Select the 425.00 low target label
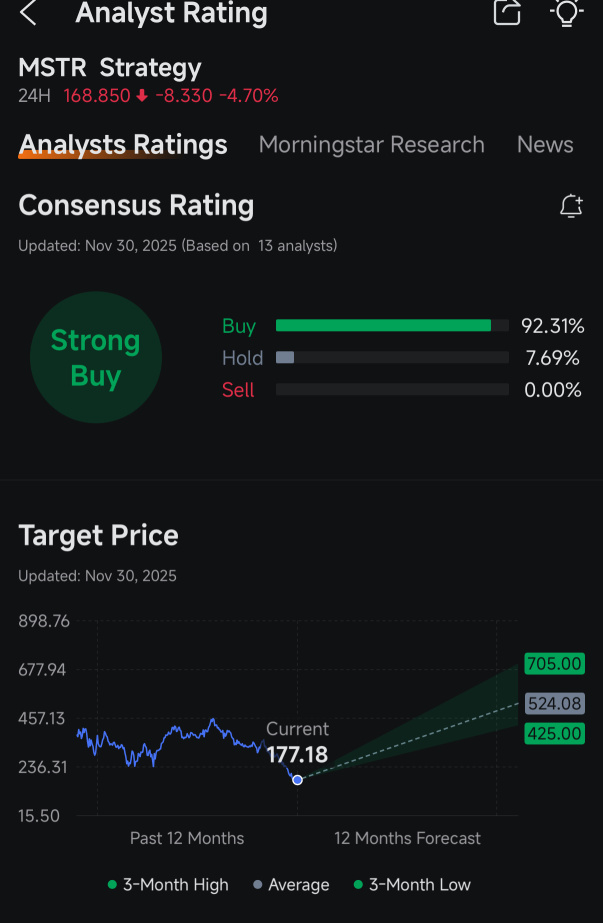Screen dimensions: 603x923 [554, 733]
